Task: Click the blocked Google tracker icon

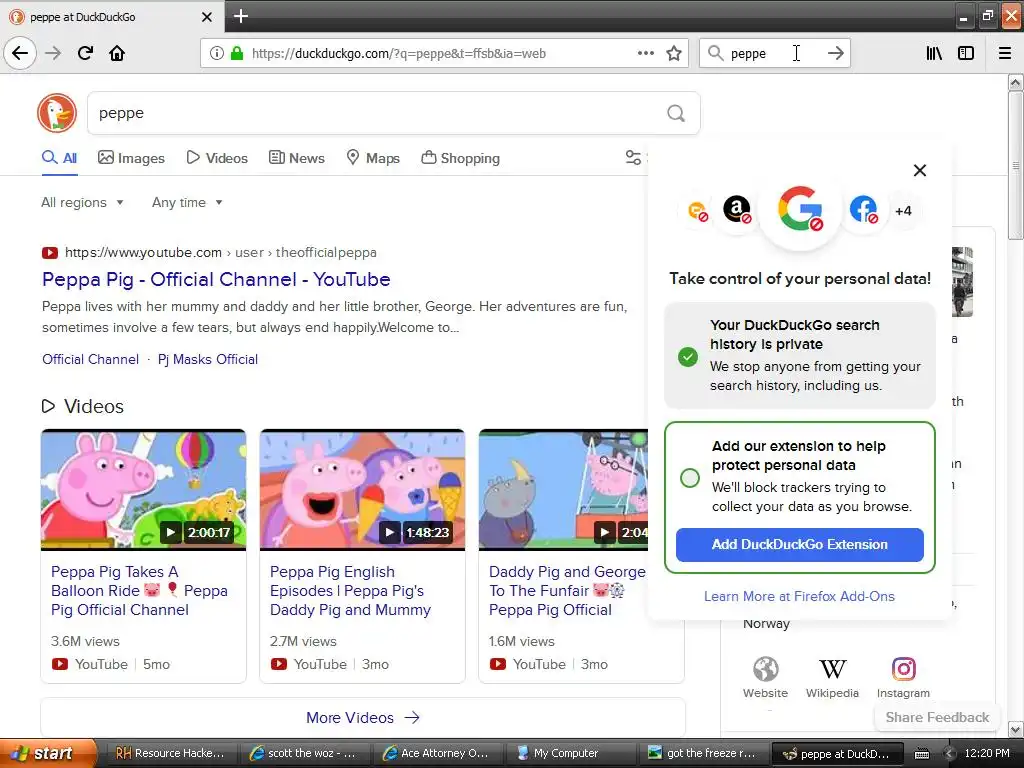Action: click(800, 209)
